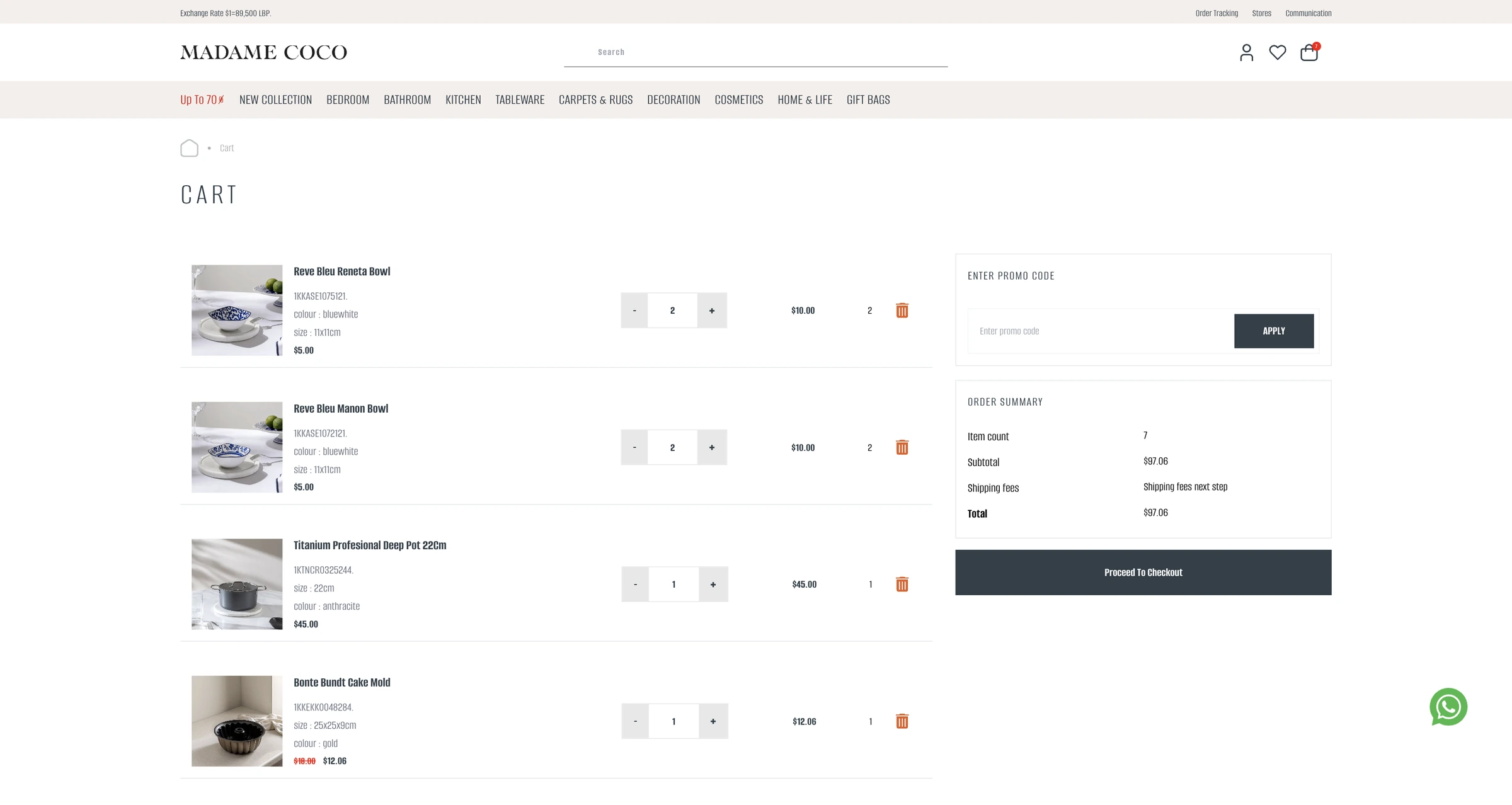Click the discounted price $12.06 under Bonte Bundt
This screenshot has width=1512, height=805.
tap(335, 761)
